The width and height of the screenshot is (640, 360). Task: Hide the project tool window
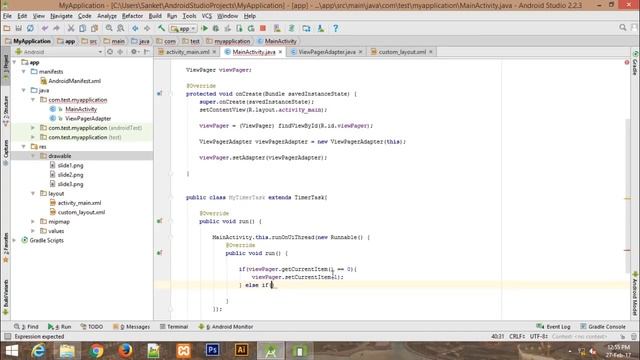point(147,52)
